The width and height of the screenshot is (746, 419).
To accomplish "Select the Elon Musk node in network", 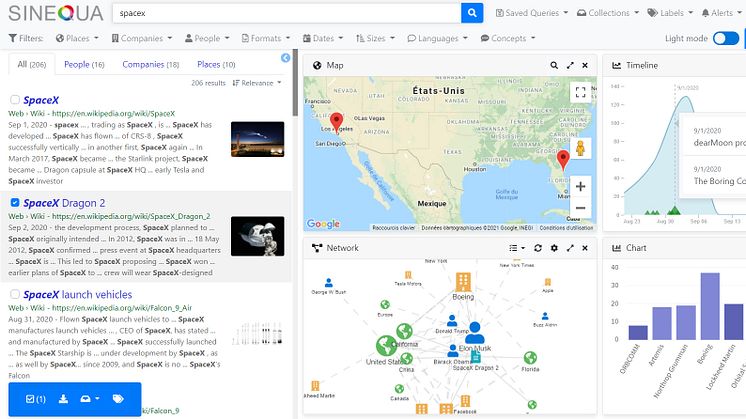I will pyautogui.click(x=474, y=333).
